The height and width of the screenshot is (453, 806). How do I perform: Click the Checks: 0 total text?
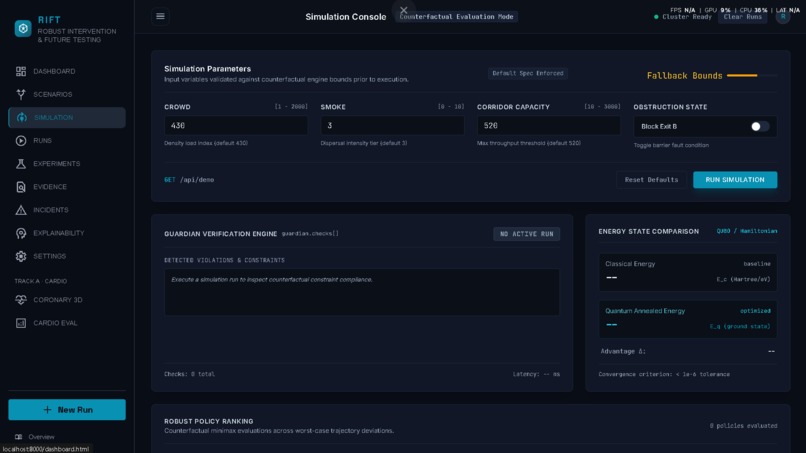coord(189,374)
